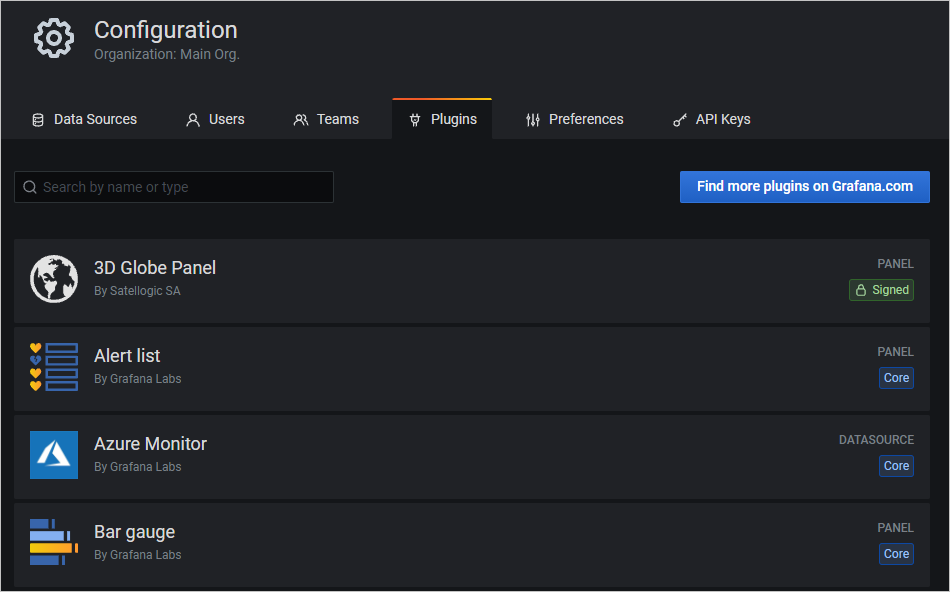Click the Bar gauge plugin logo
The image size is (950, 592).
[x=54, y=542]
